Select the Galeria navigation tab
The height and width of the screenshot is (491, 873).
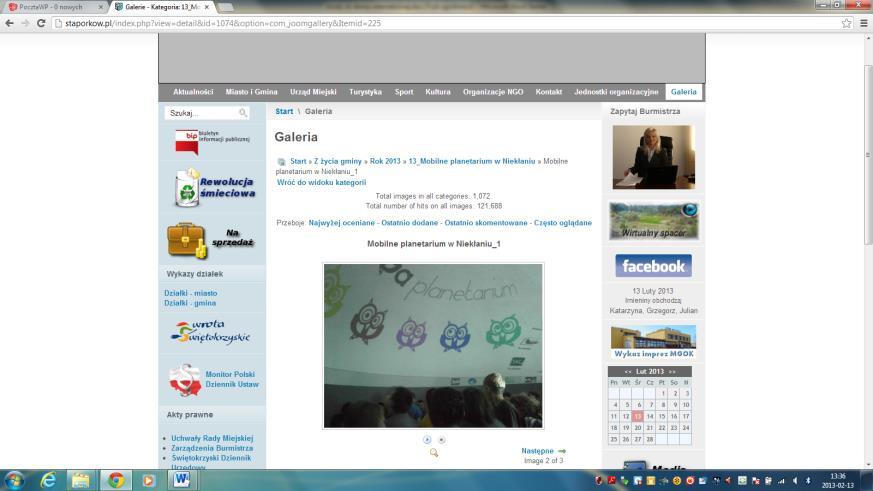click(x=684, y=92)
